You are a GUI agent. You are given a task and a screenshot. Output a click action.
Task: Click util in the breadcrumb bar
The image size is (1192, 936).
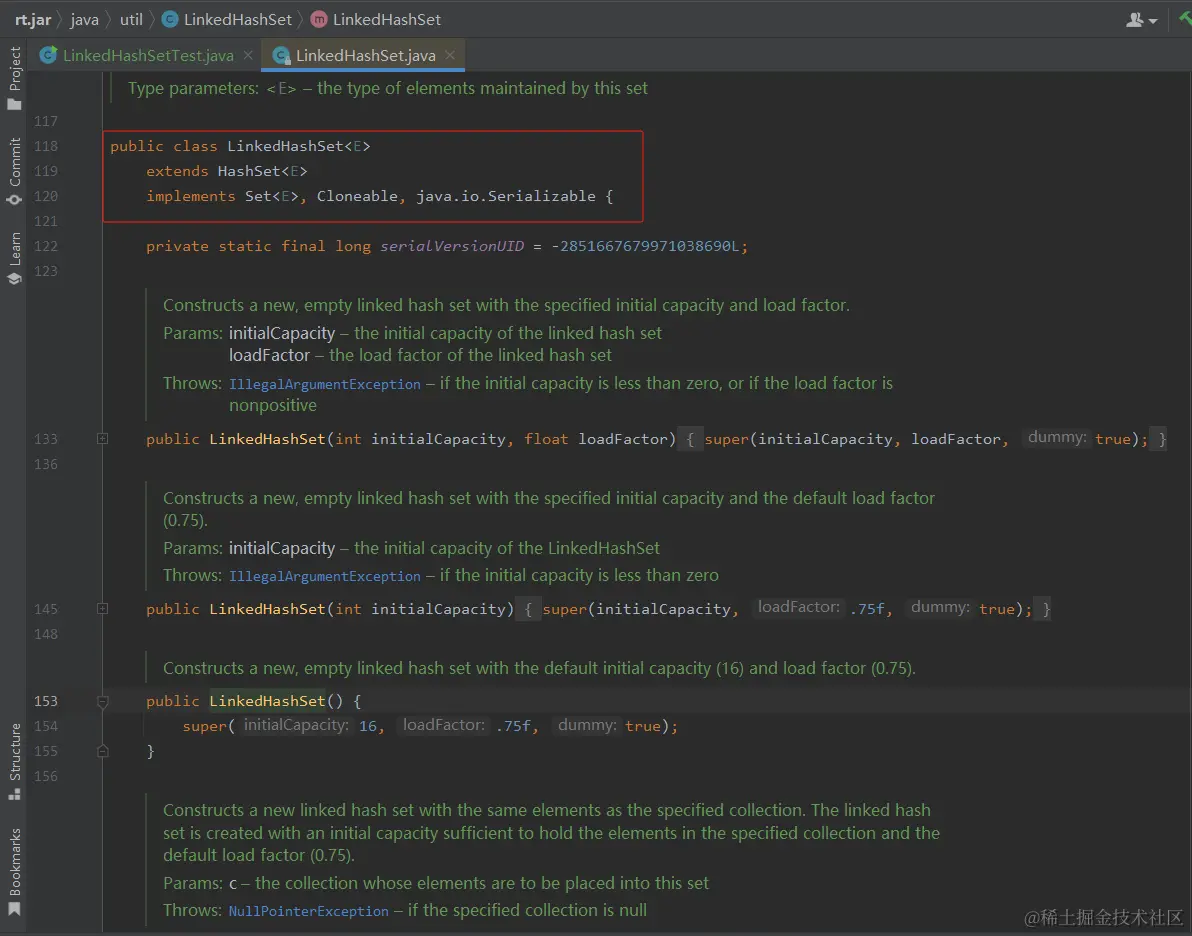pos(131,20)
